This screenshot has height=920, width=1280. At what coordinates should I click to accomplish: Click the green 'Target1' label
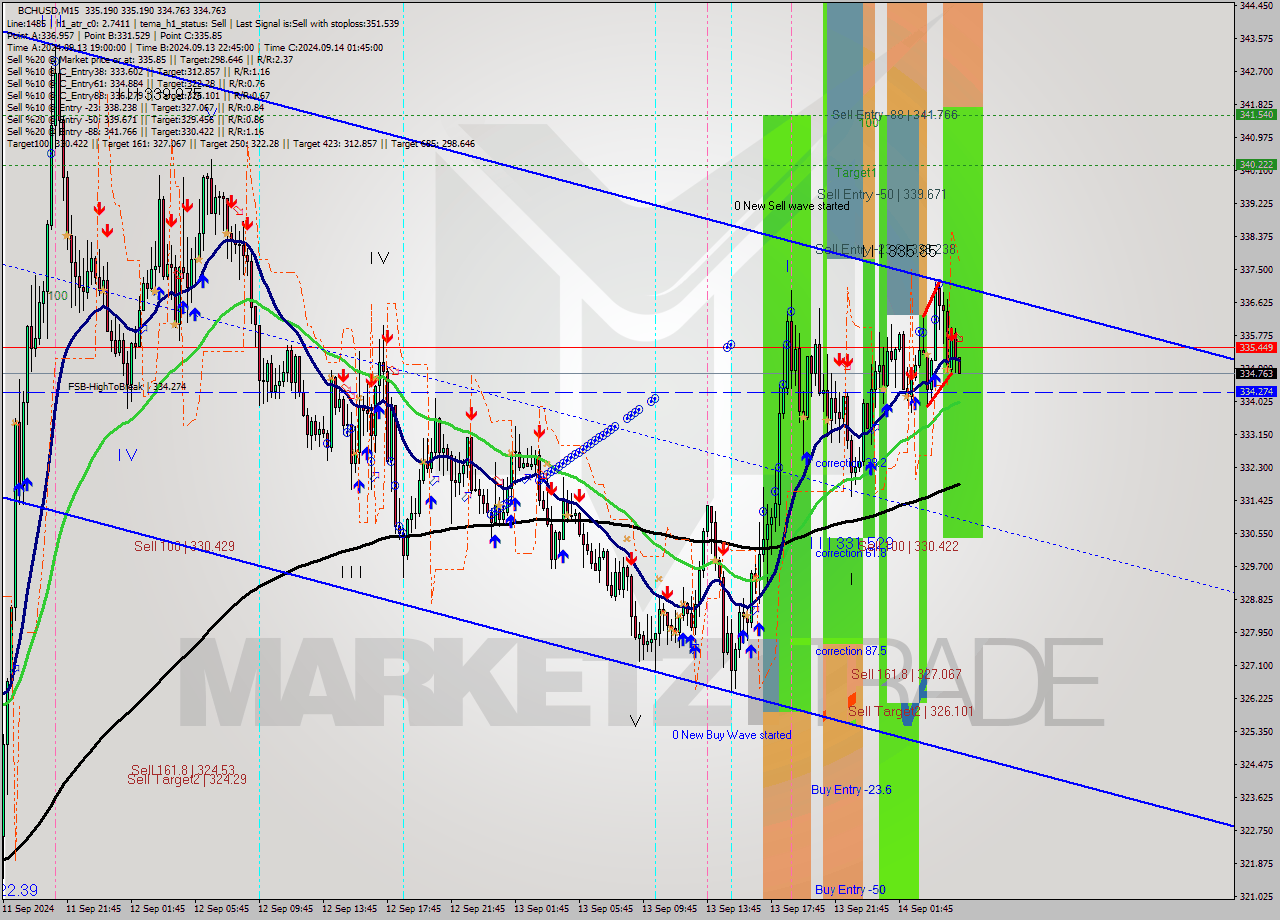855,173
